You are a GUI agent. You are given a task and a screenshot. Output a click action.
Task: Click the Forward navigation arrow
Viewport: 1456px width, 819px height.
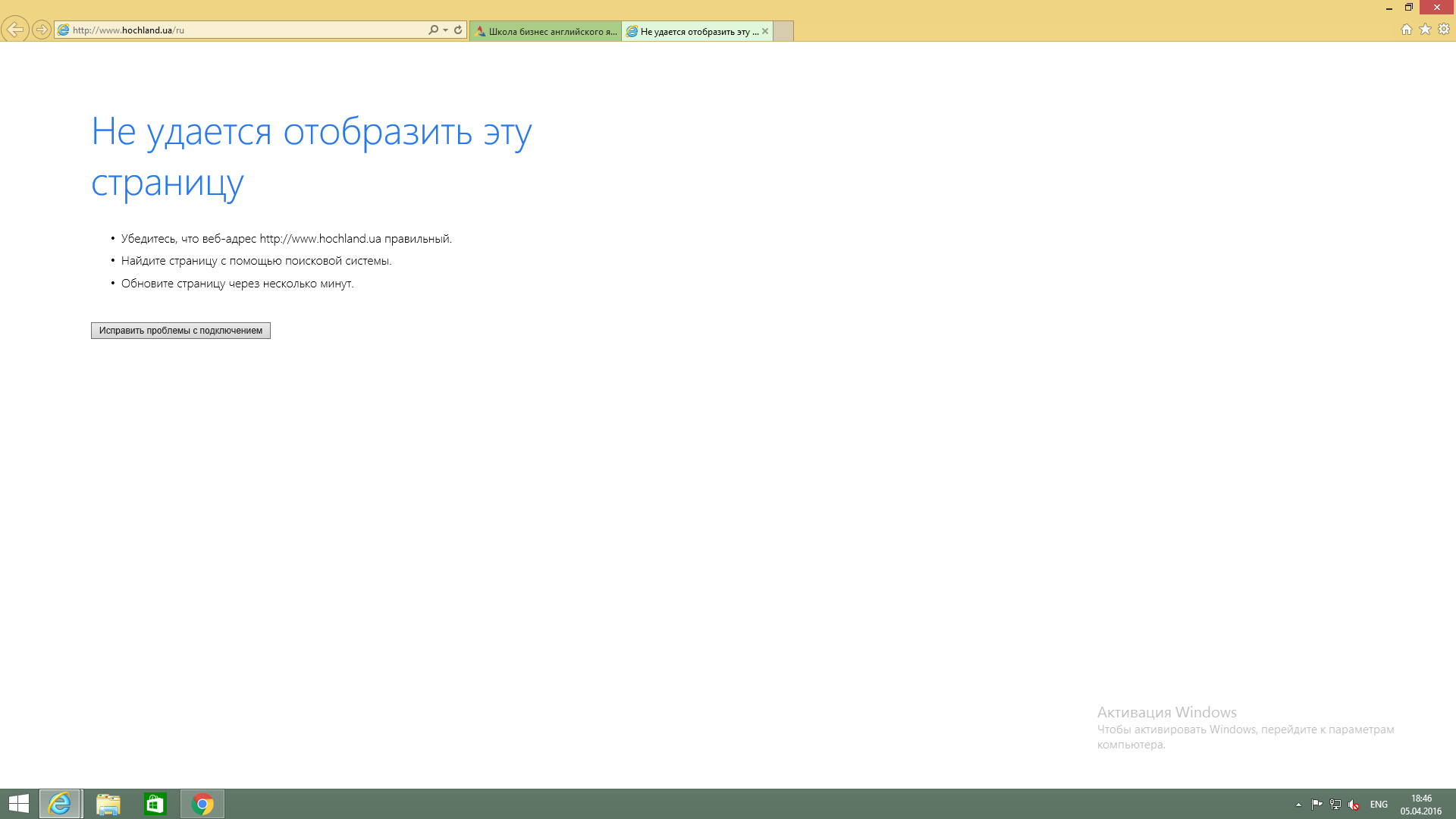click(x=42, y=30)
